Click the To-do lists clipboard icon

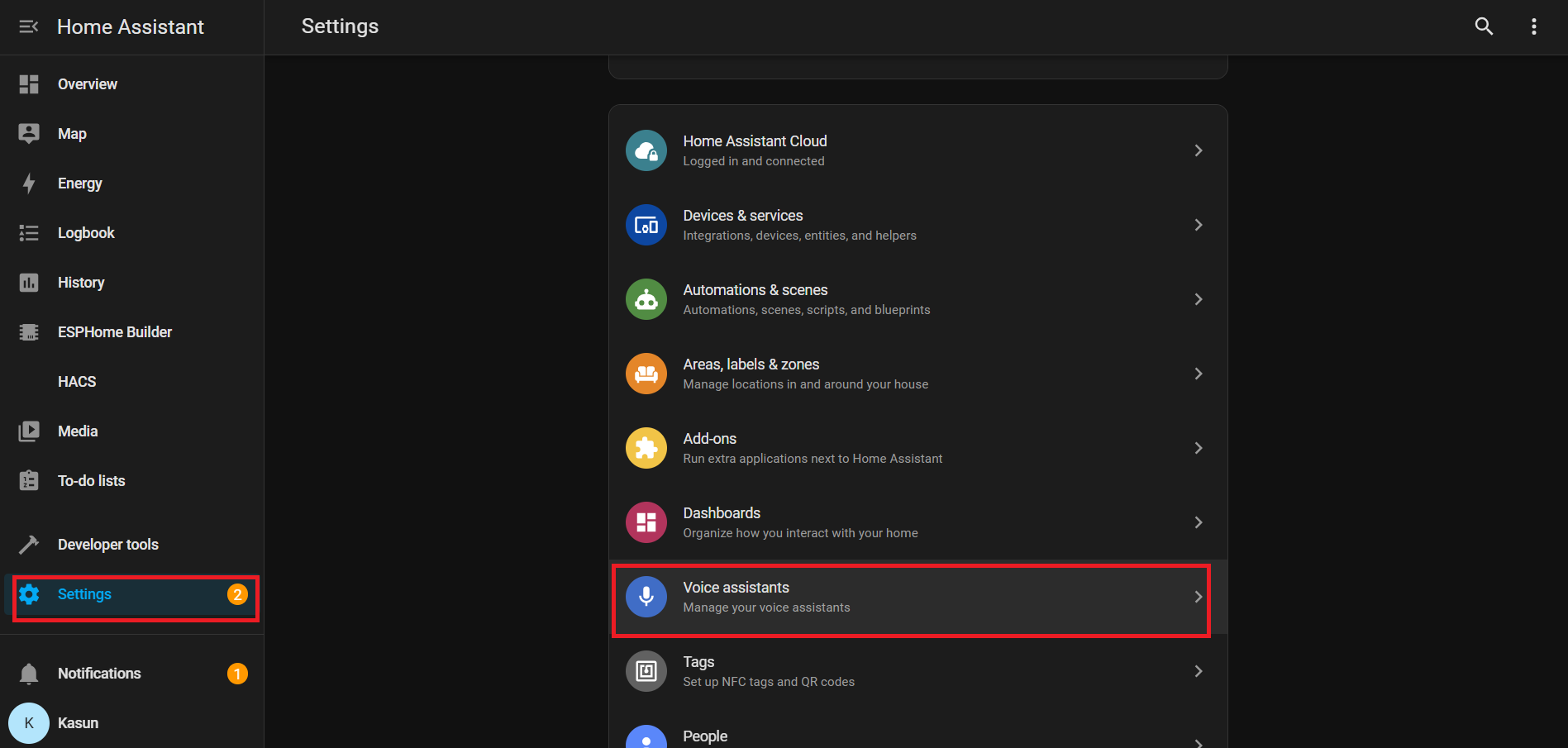[x=29, y=481]
